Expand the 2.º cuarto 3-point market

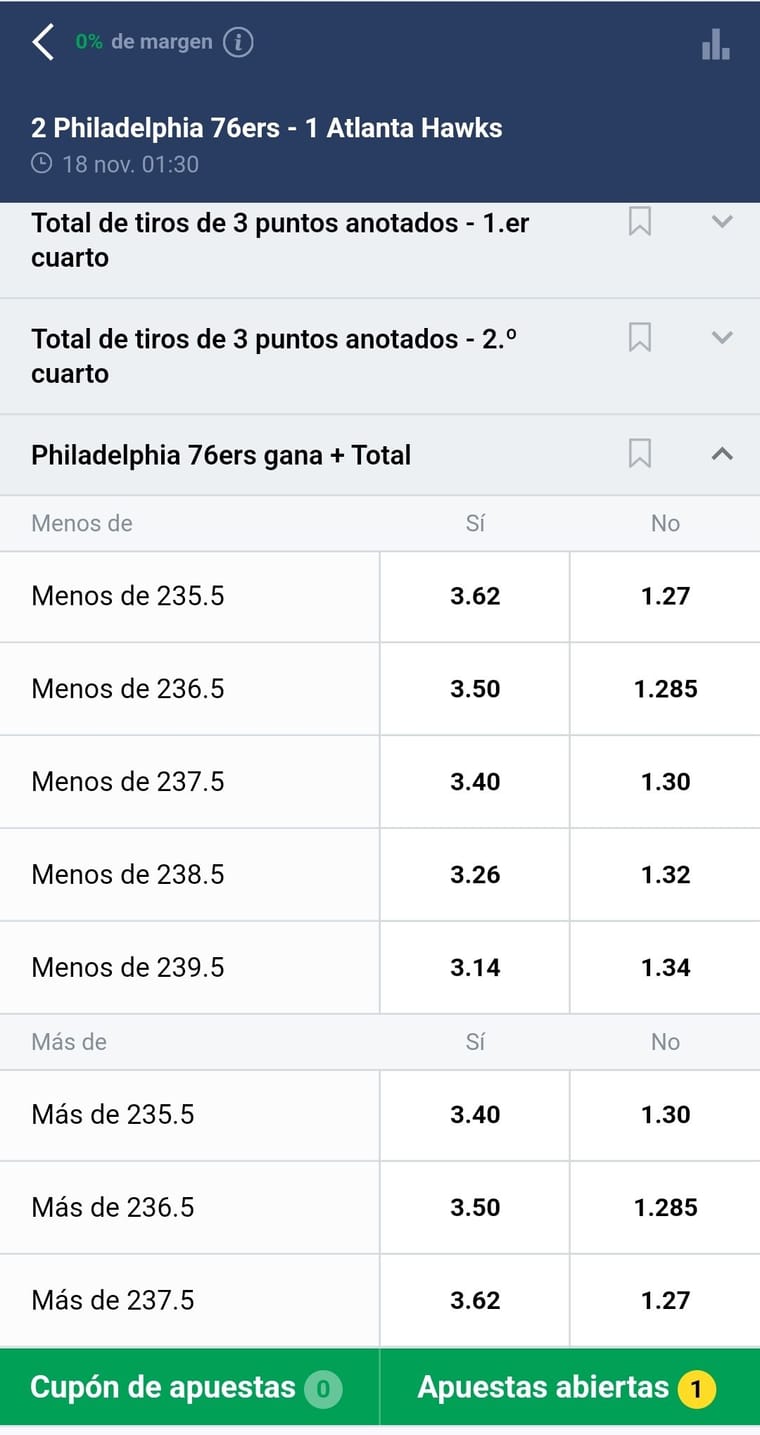click(722, 338)
